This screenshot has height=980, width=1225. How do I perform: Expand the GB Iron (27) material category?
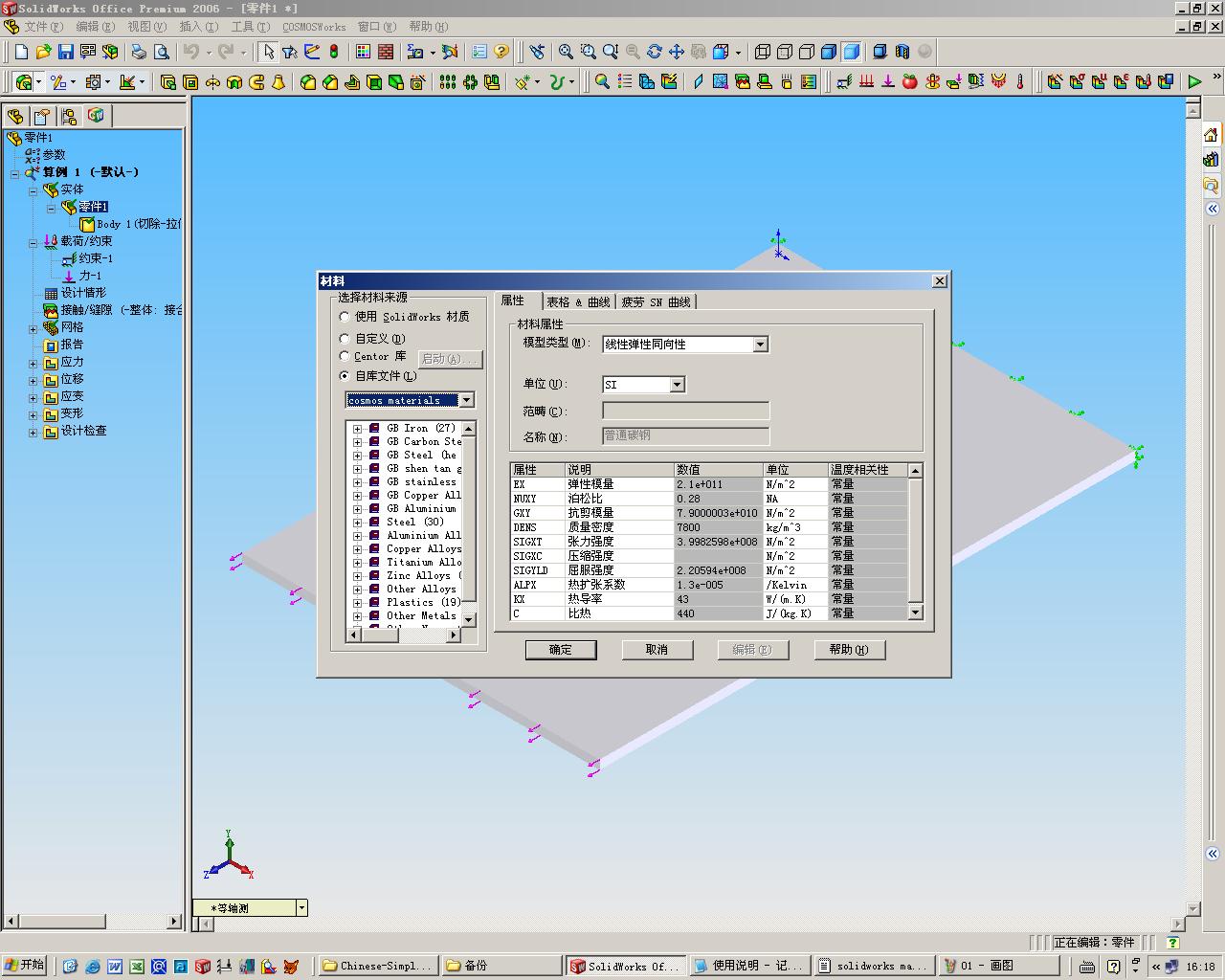(358, 429)
